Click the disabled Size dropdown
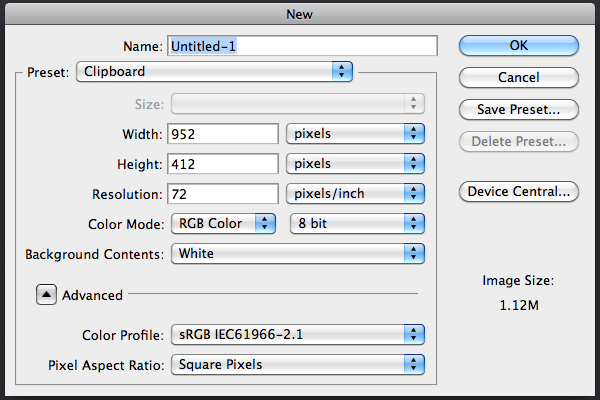This screenshot has height=400, width=600. [x=298, y=104]
